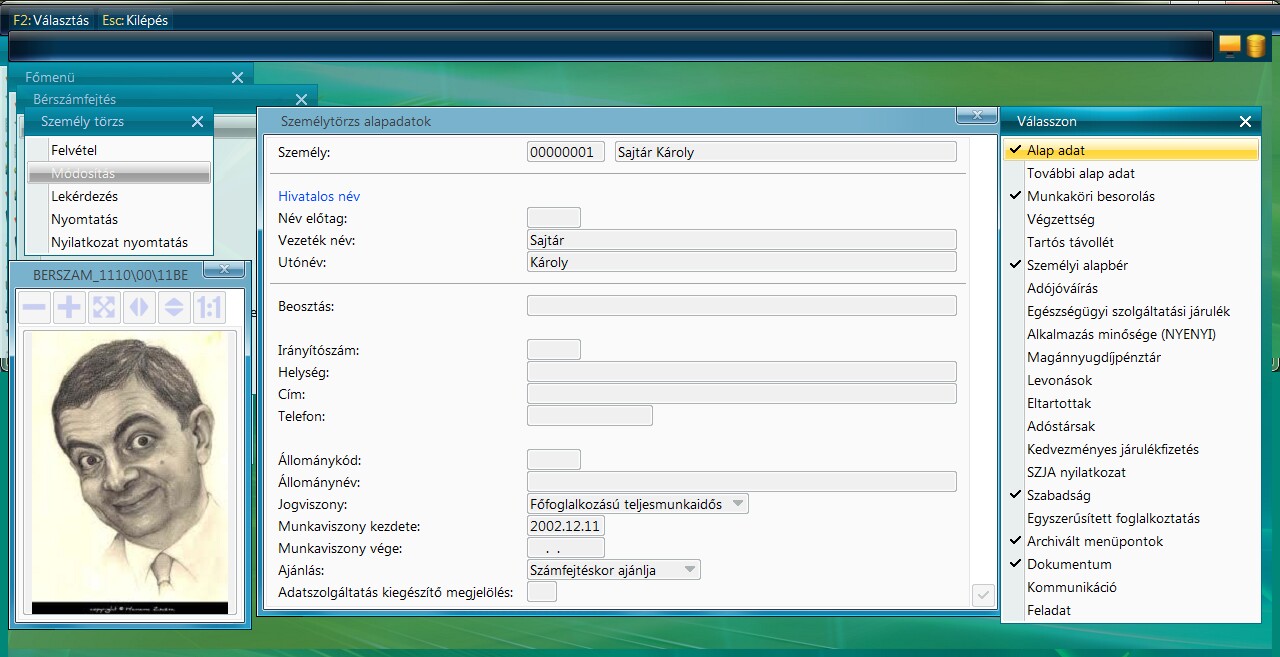The height and width of the screenshot is (657, 1280).
Task: Close the Válasszon panel
Action: 1245,121
